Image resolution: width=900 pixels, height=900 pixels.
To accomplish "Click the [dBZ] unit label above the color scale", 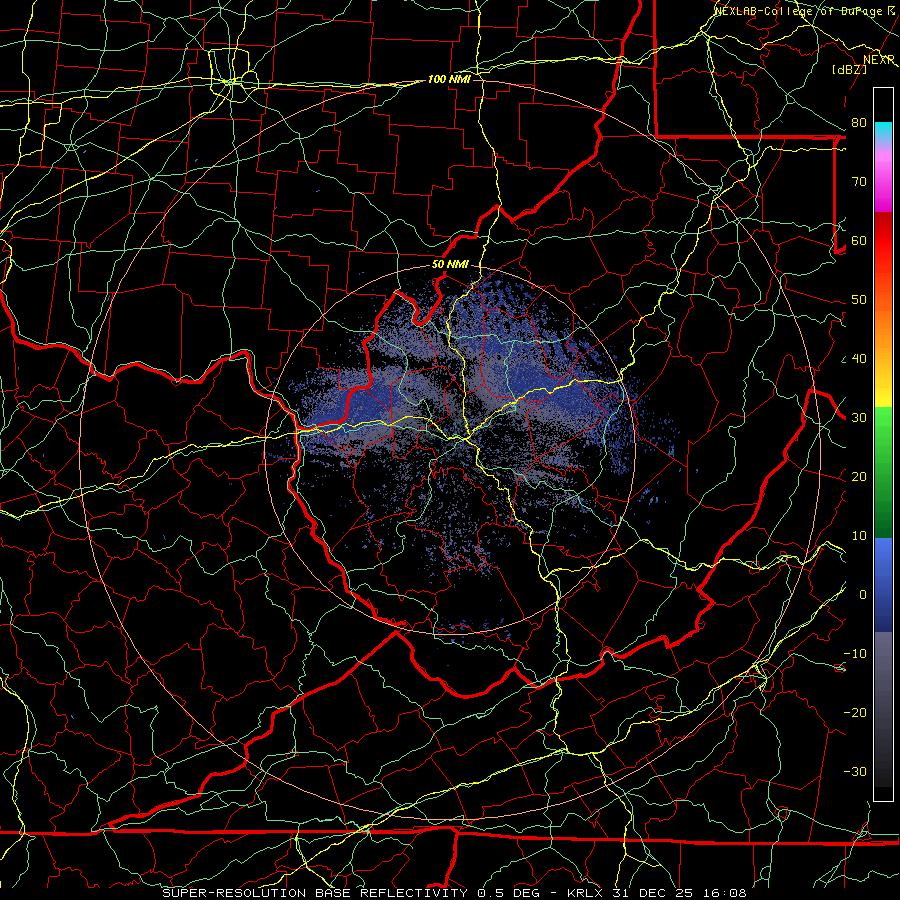I will (849, 69).
